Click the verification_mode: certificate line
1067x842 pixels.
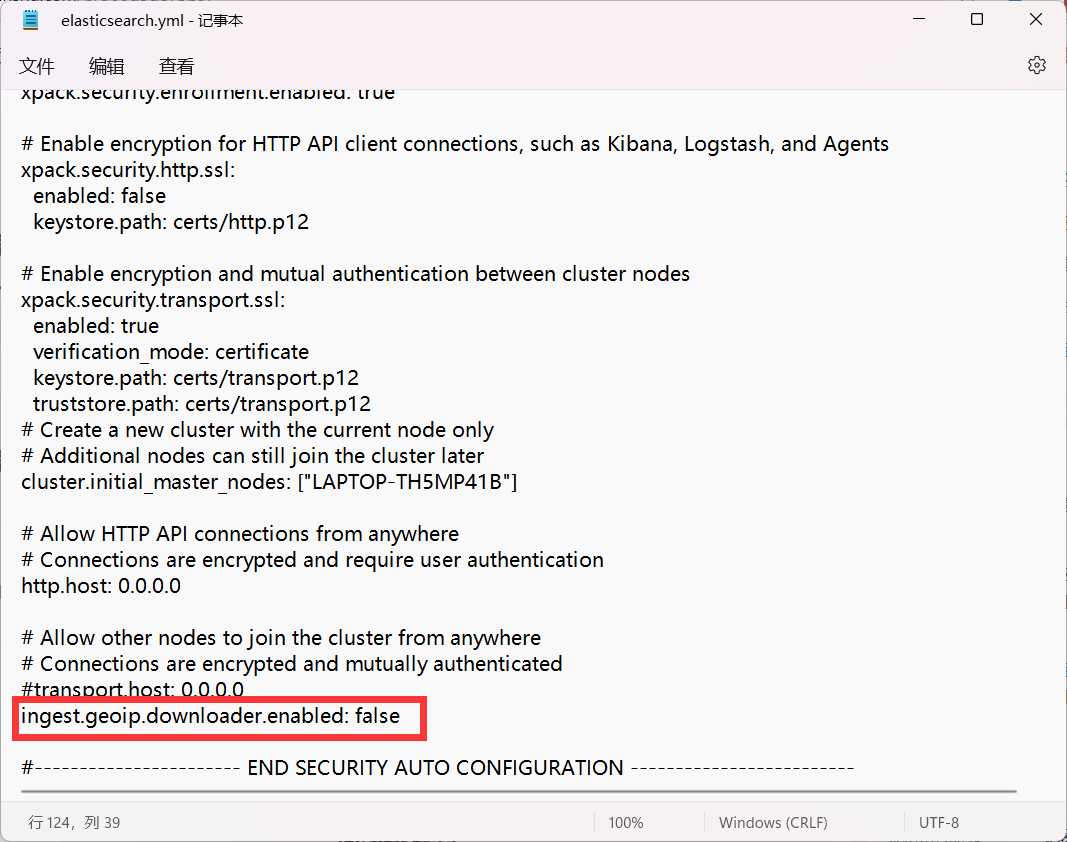point(171,352)
